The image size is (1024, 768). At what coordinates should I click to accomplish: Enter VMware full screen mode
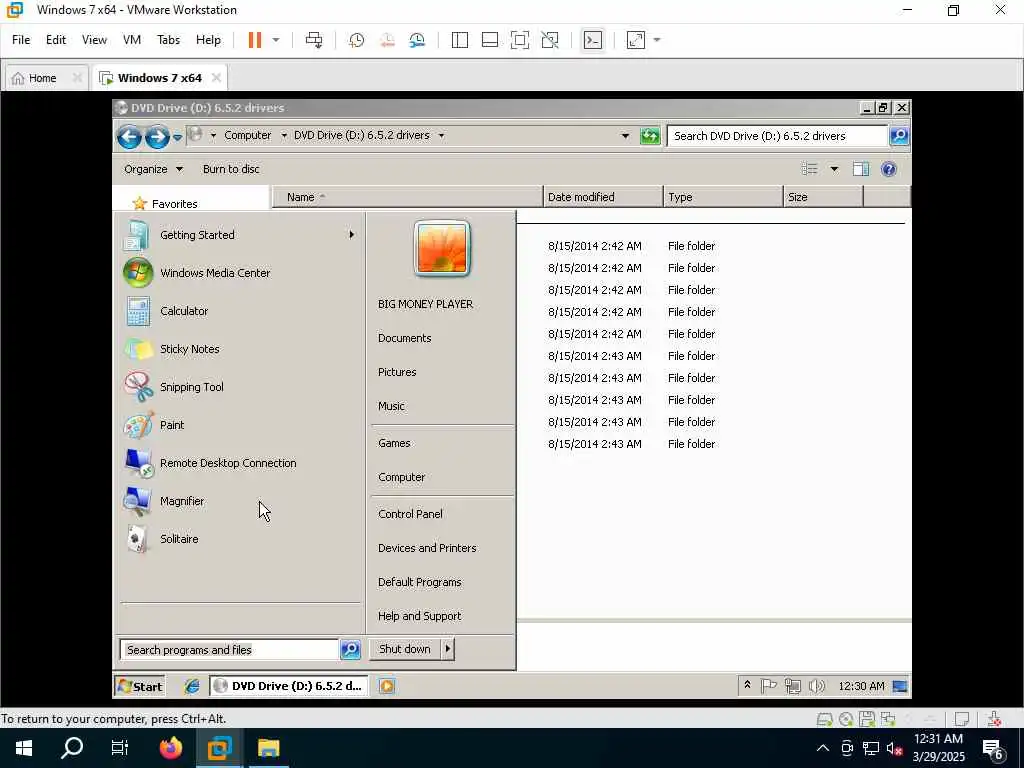520,40
